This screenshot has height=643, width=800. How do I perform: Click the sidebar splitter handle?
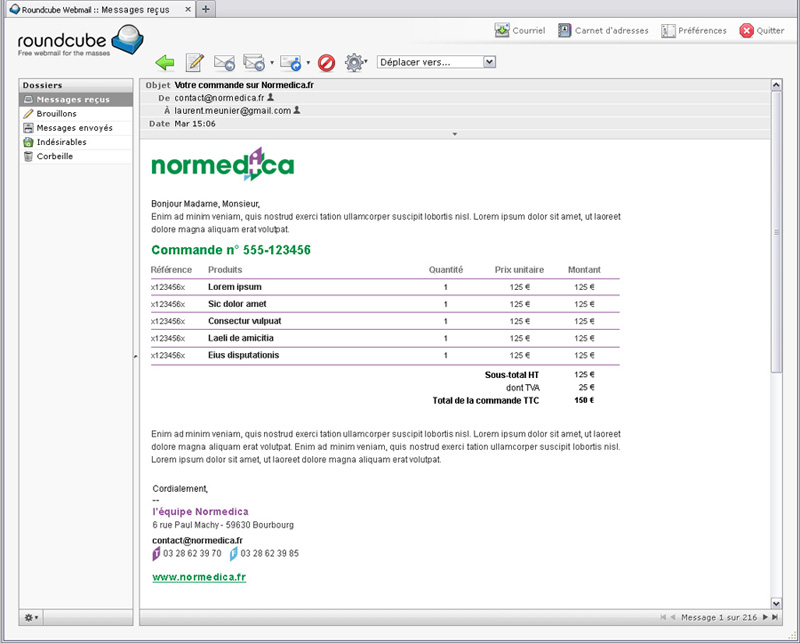point(136,356)
